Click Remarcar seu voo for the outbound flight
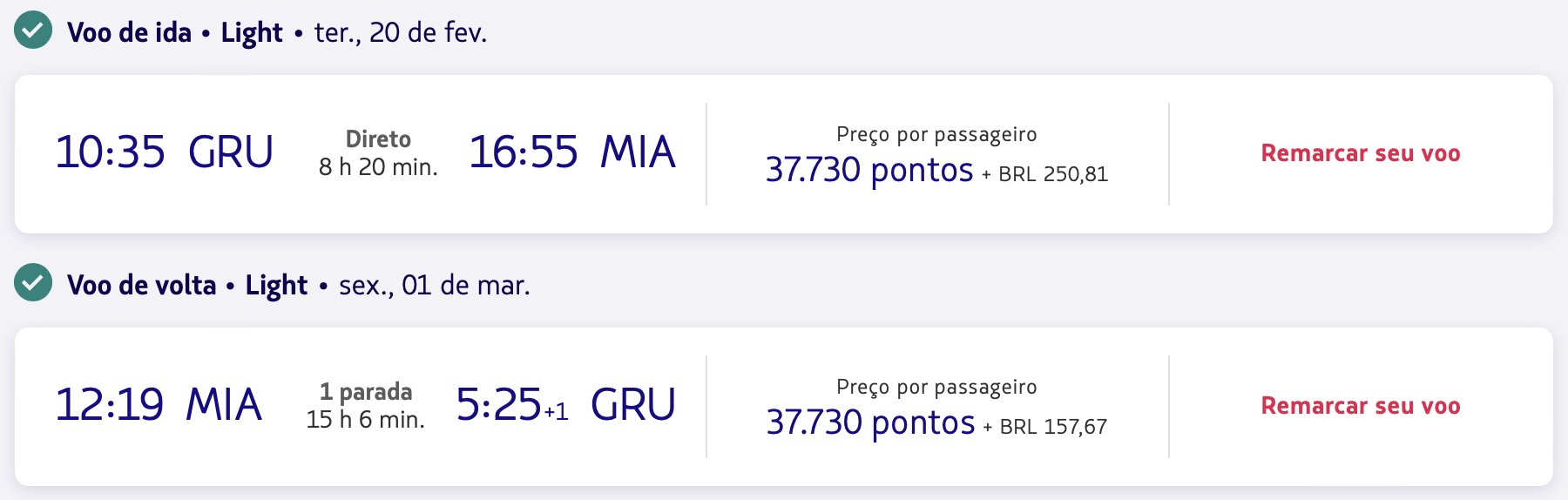 point(1361,153)
